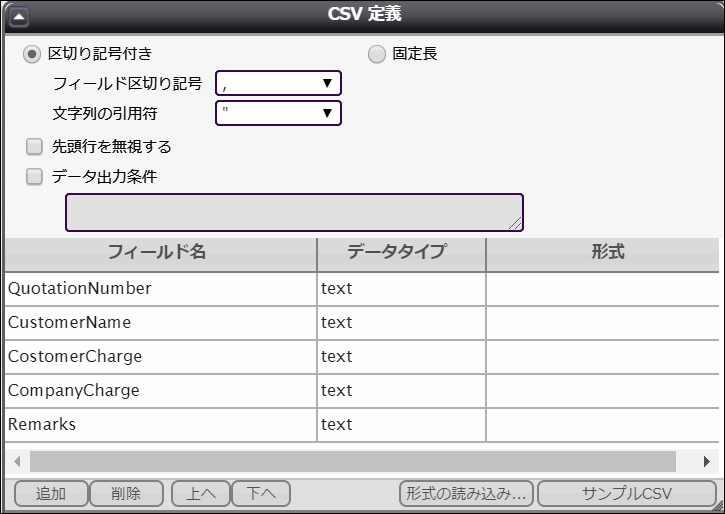Select the Remarks field row
Image resolution: width=725 pixels, height=514 pixels.
160,425
